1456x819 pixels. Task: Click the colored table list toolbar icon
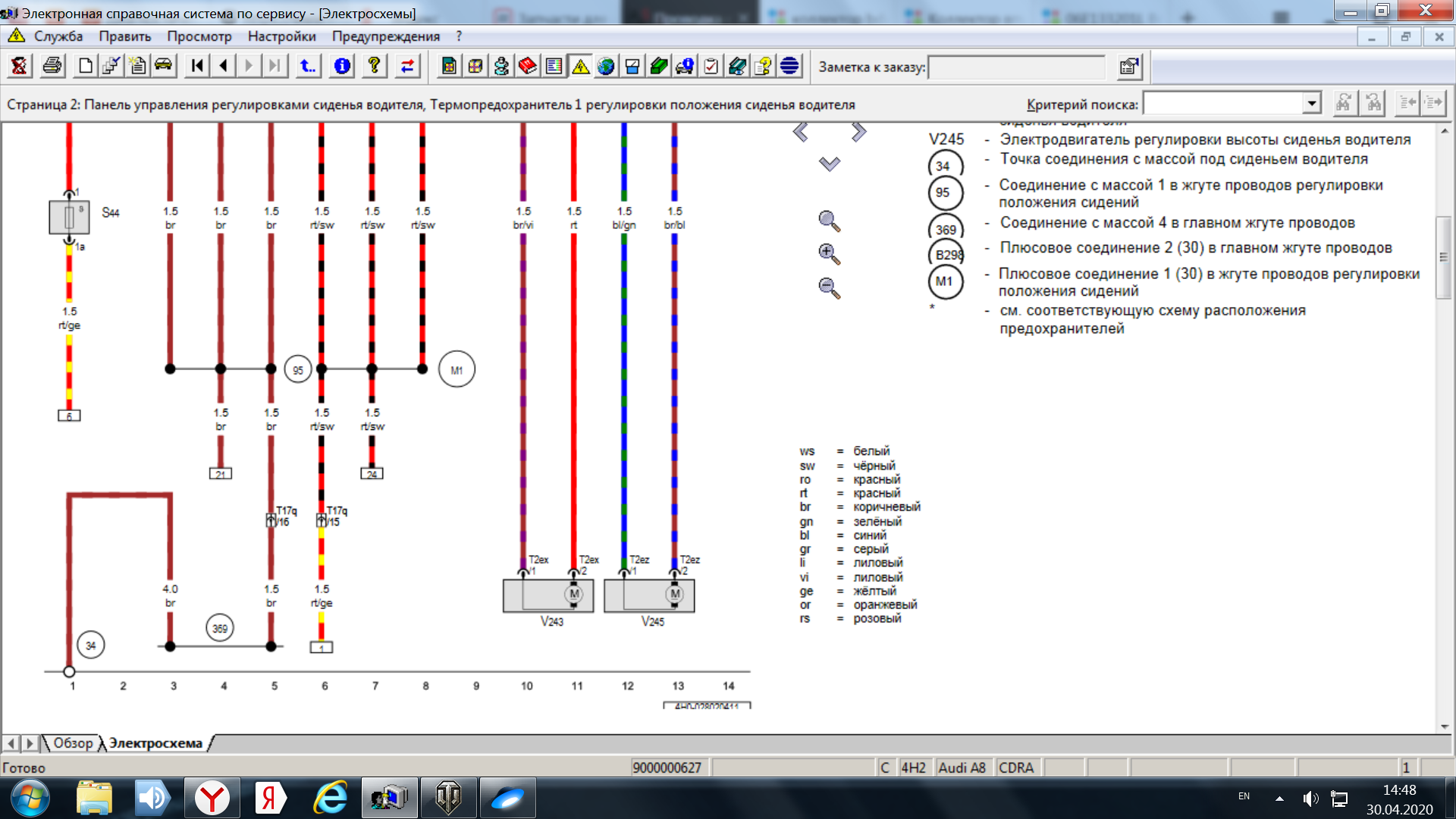pyautogui.click(x=554, y=67)
